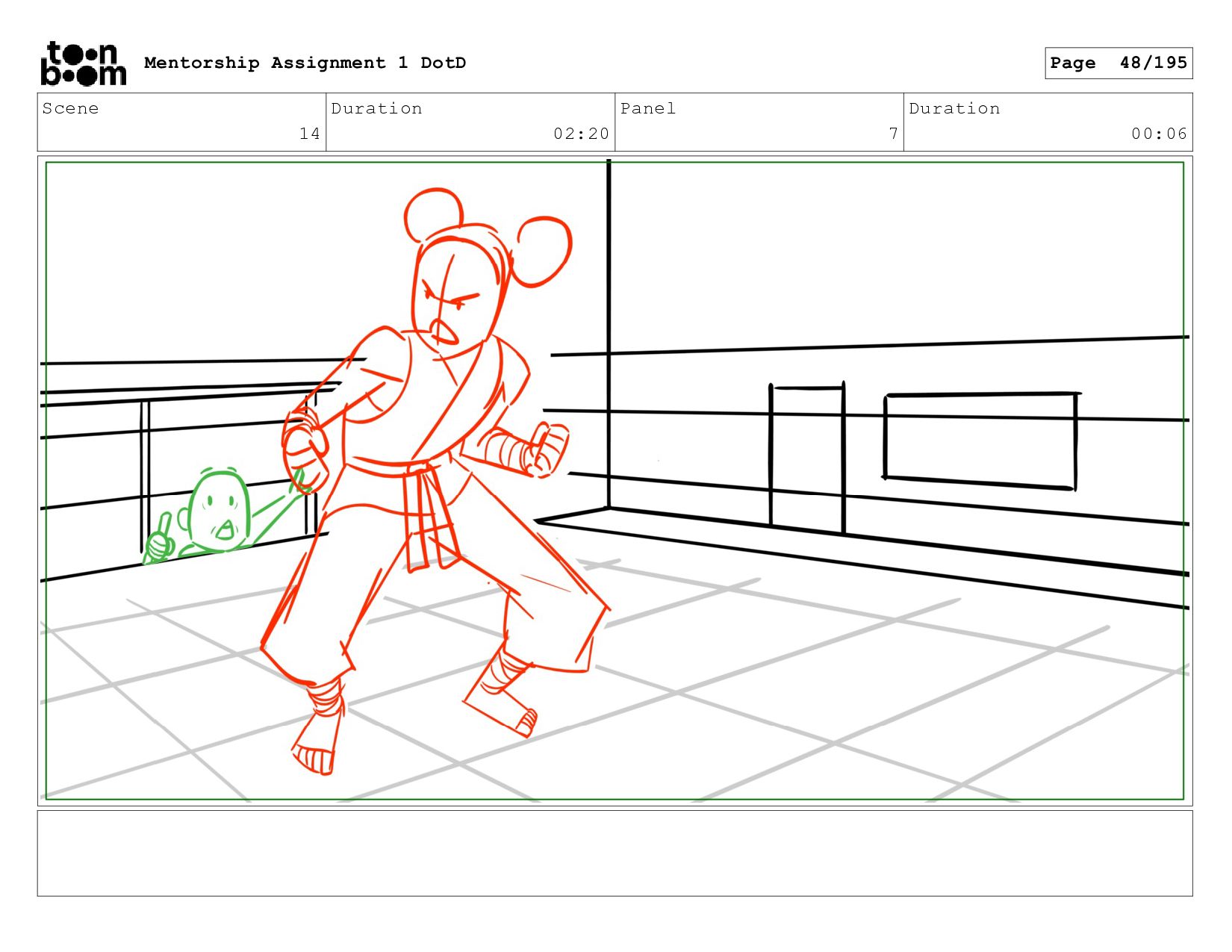Select the Mentorship Assignment 1 DotD title
The width and height of the screenshot is (1232, 952).
305,63
